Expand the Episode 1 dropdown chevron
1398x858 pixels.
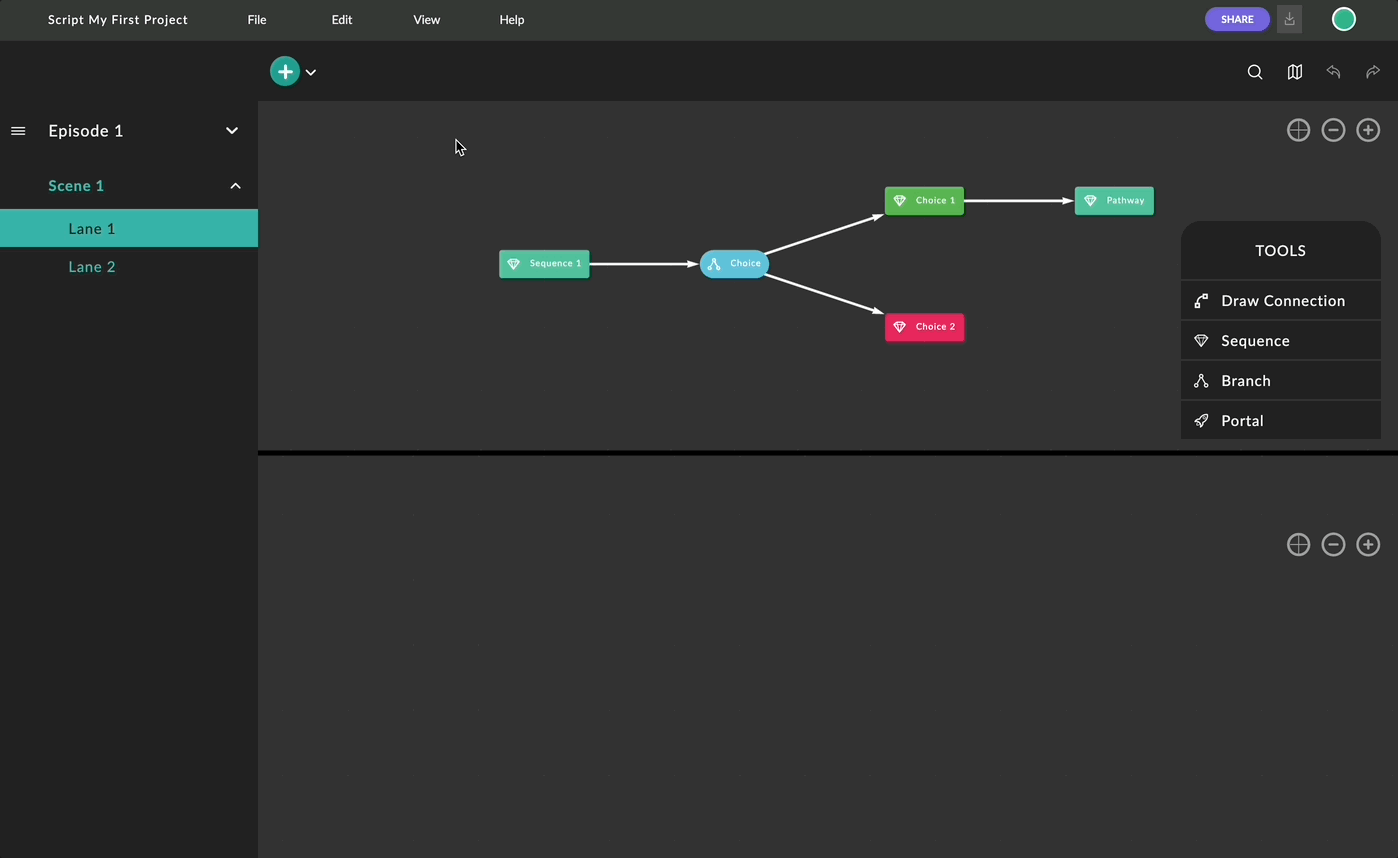tap(232, 131)
